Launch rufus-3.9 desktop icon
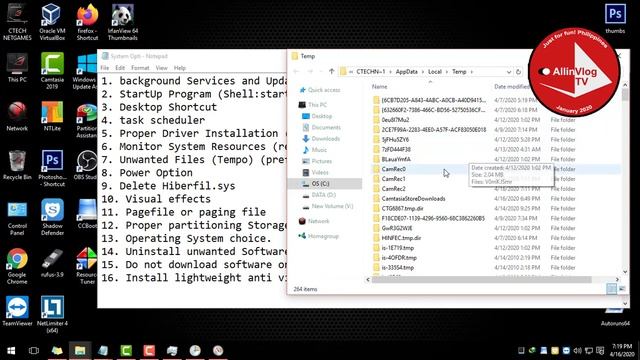The width and height of the screenshot is (640, 360). (x=52, y=263)
